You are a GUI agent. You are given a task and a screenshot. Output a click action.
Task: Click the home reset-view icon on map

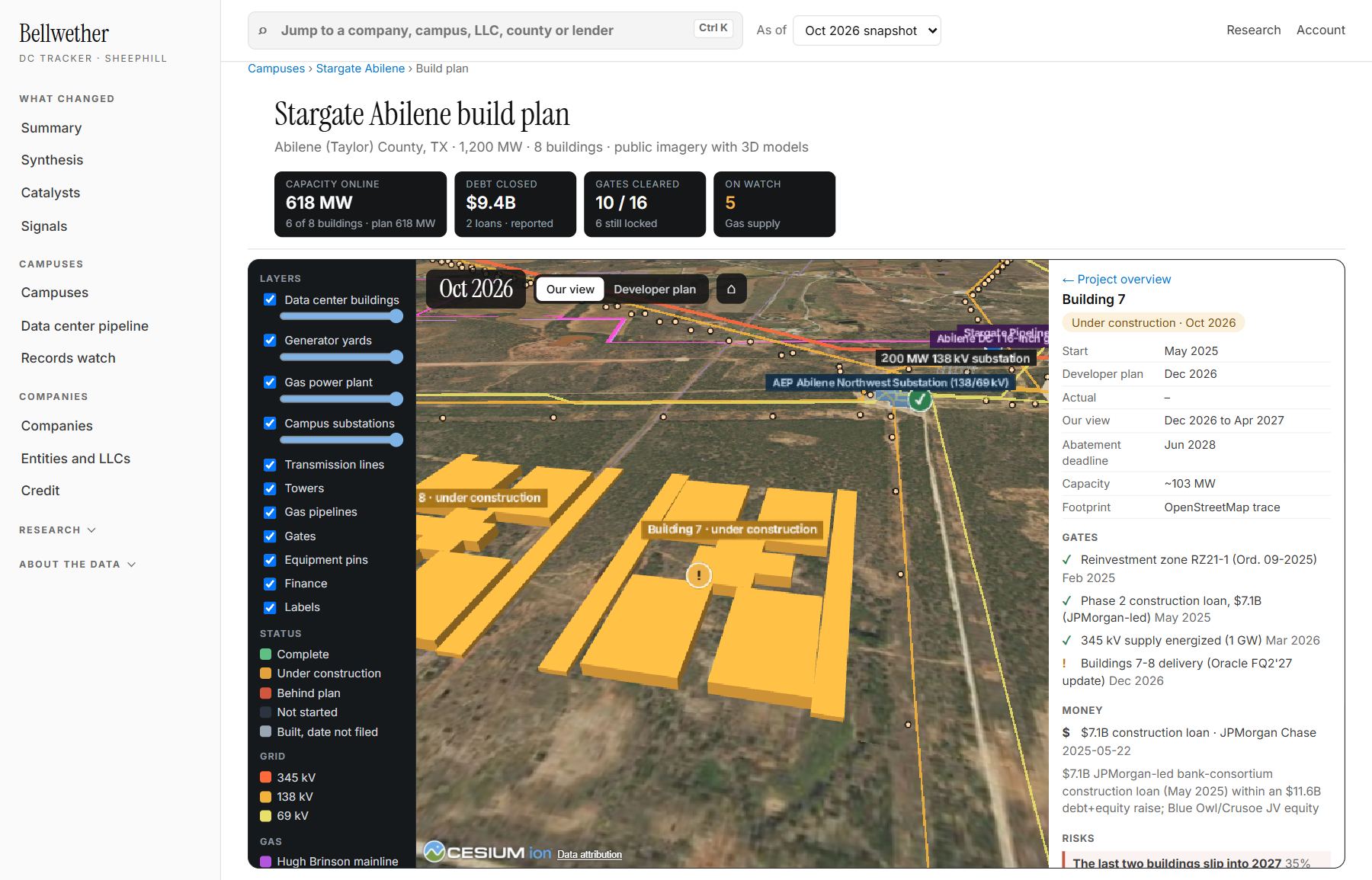(731, 290)
